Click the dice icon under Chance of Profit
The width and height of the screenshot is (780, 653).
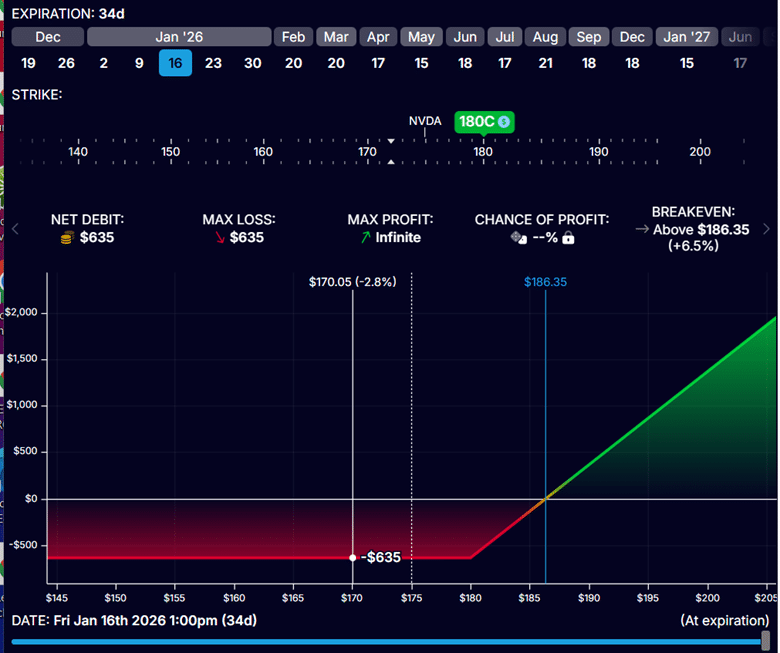point(516,238)
